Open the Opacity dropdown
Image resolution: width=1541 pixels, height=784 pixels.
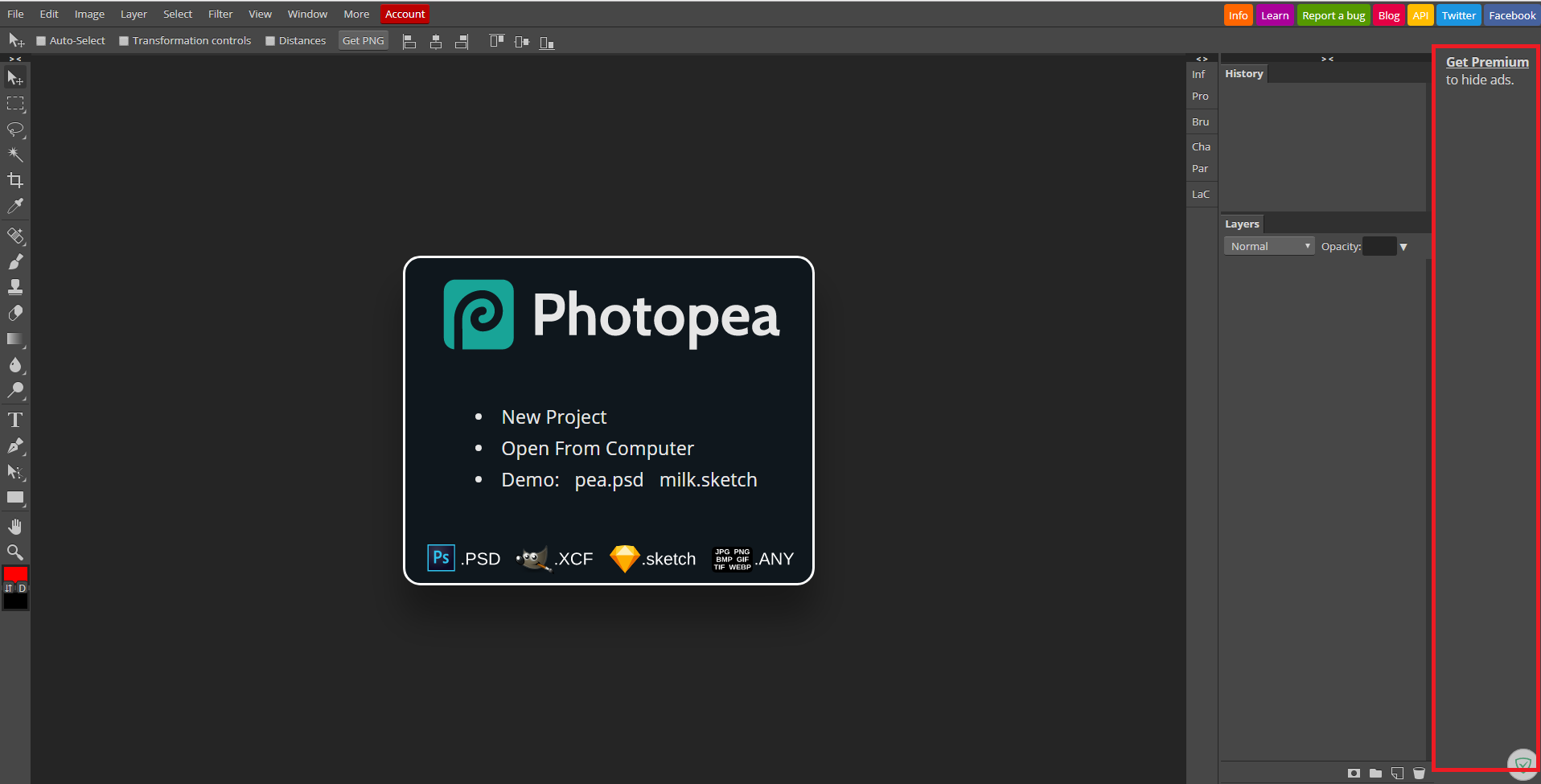point(1404,246)
